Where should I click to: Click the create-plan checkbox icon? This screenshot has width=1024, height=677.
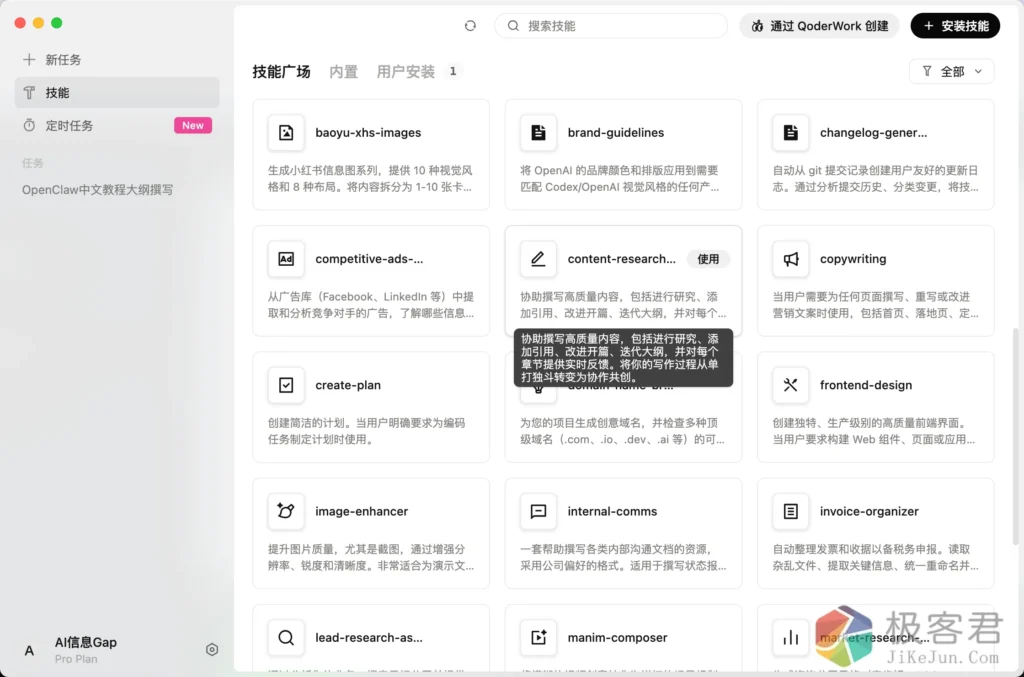(x=286, y=385)
